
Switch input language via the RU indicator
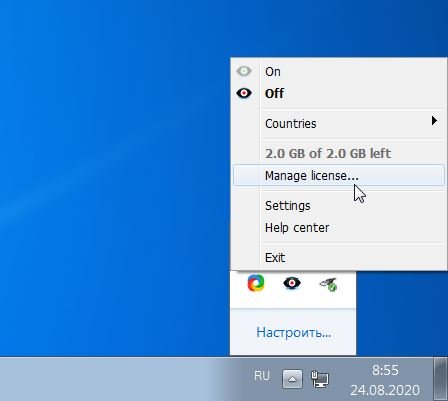pos(262,376)
